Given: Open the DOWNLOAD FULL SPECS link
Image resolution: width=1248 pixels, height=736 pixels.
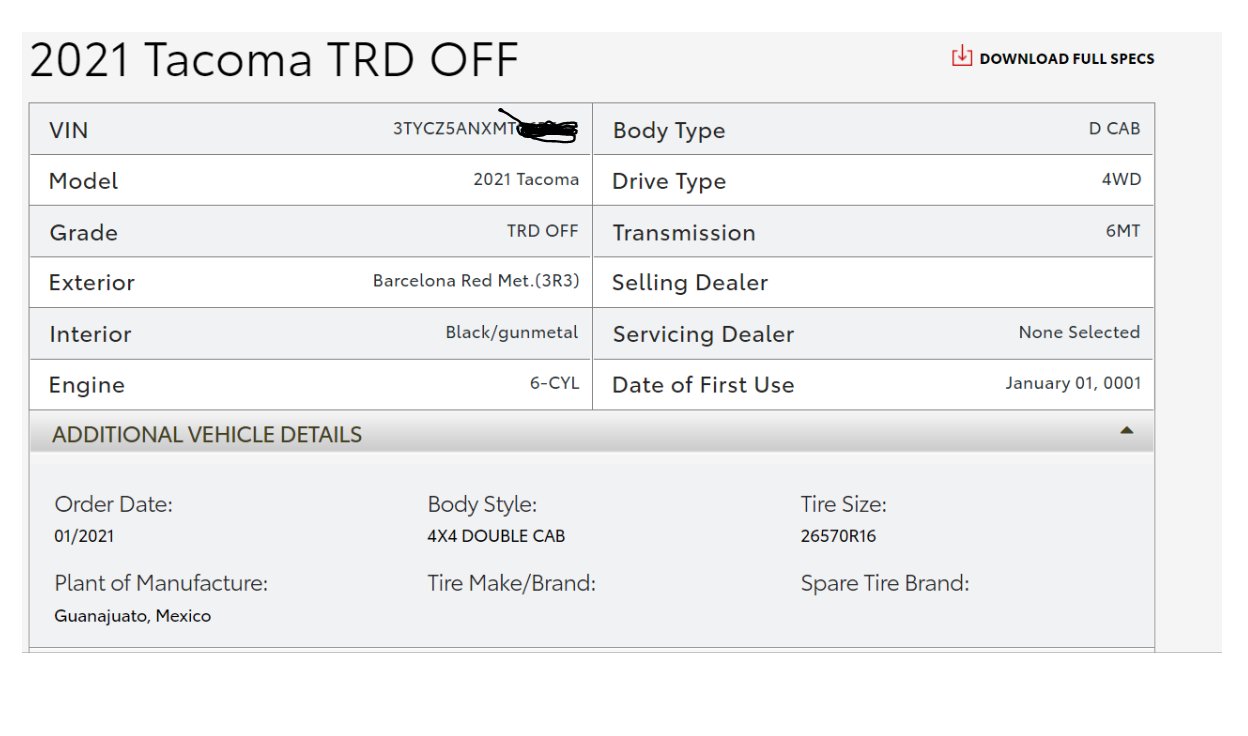Looking at the screenshot, I should [1066, 59].
